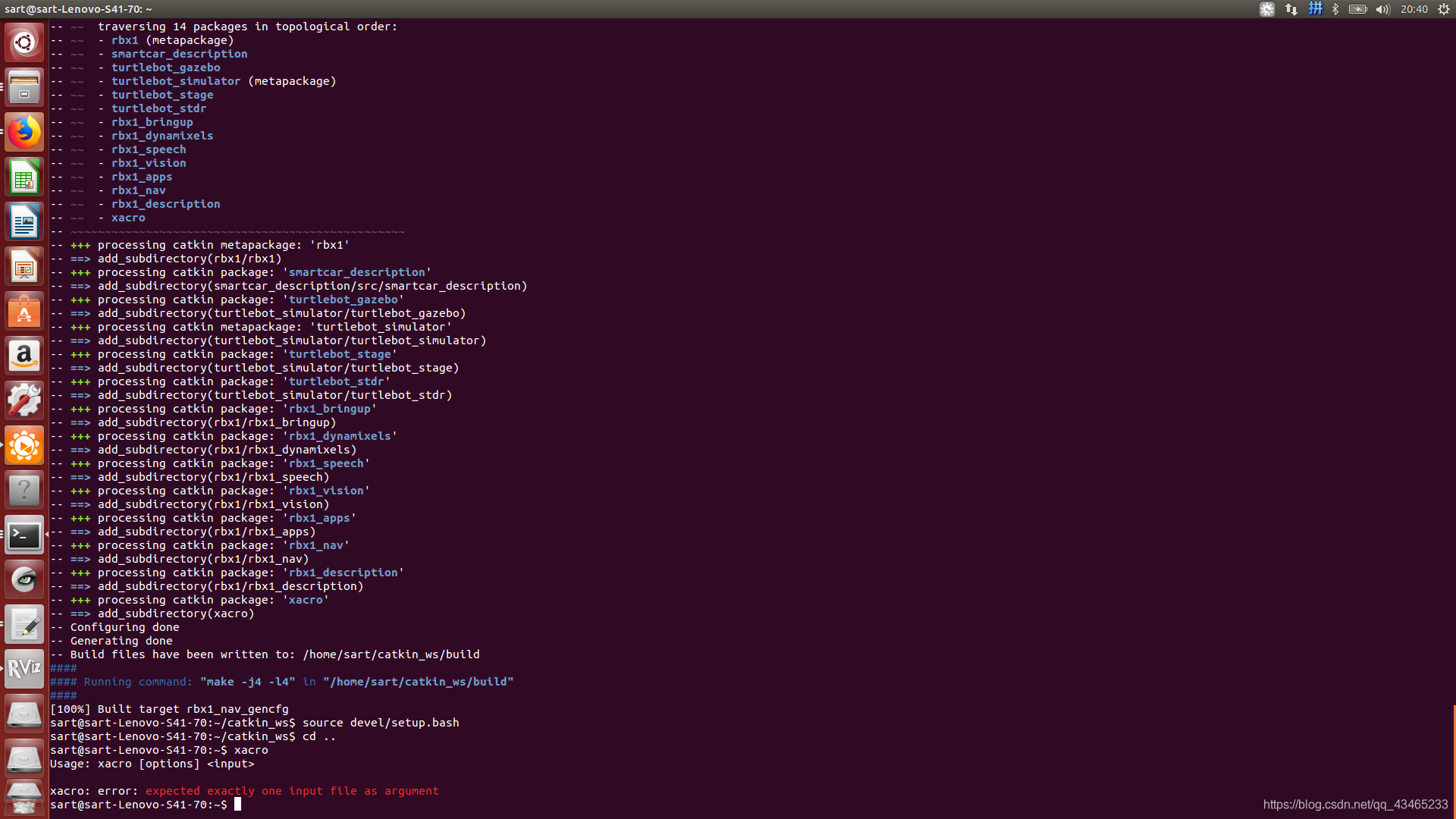The width and height of the screenshot is (1456, 819).
Task: Open the pinyin input method menu
Action: click(x=1315, y=9)
